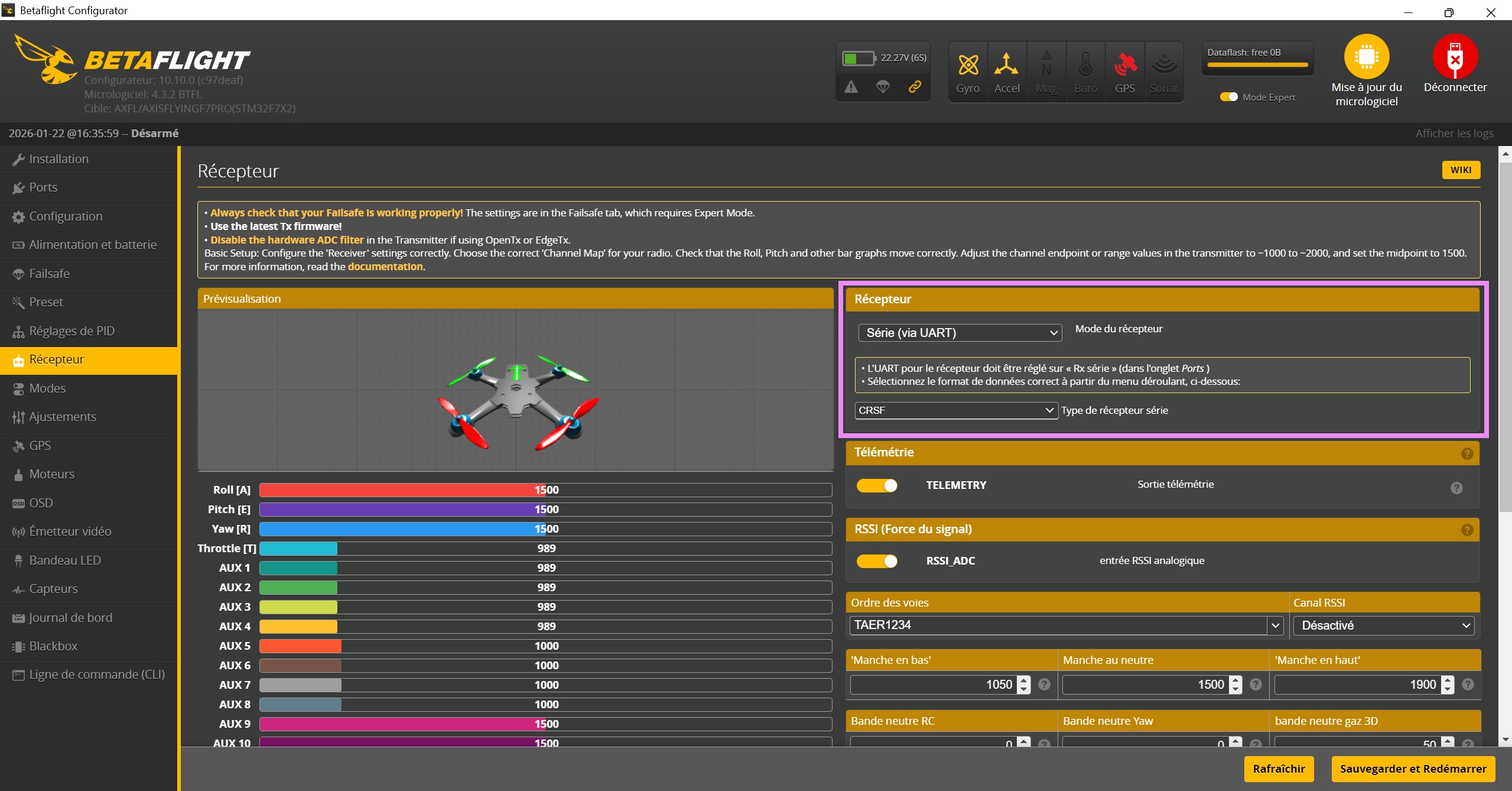Disable the TELEMETRY toggle
Image resolution: width=1512 pixels, height=791 pixels.
click(877, 485)
